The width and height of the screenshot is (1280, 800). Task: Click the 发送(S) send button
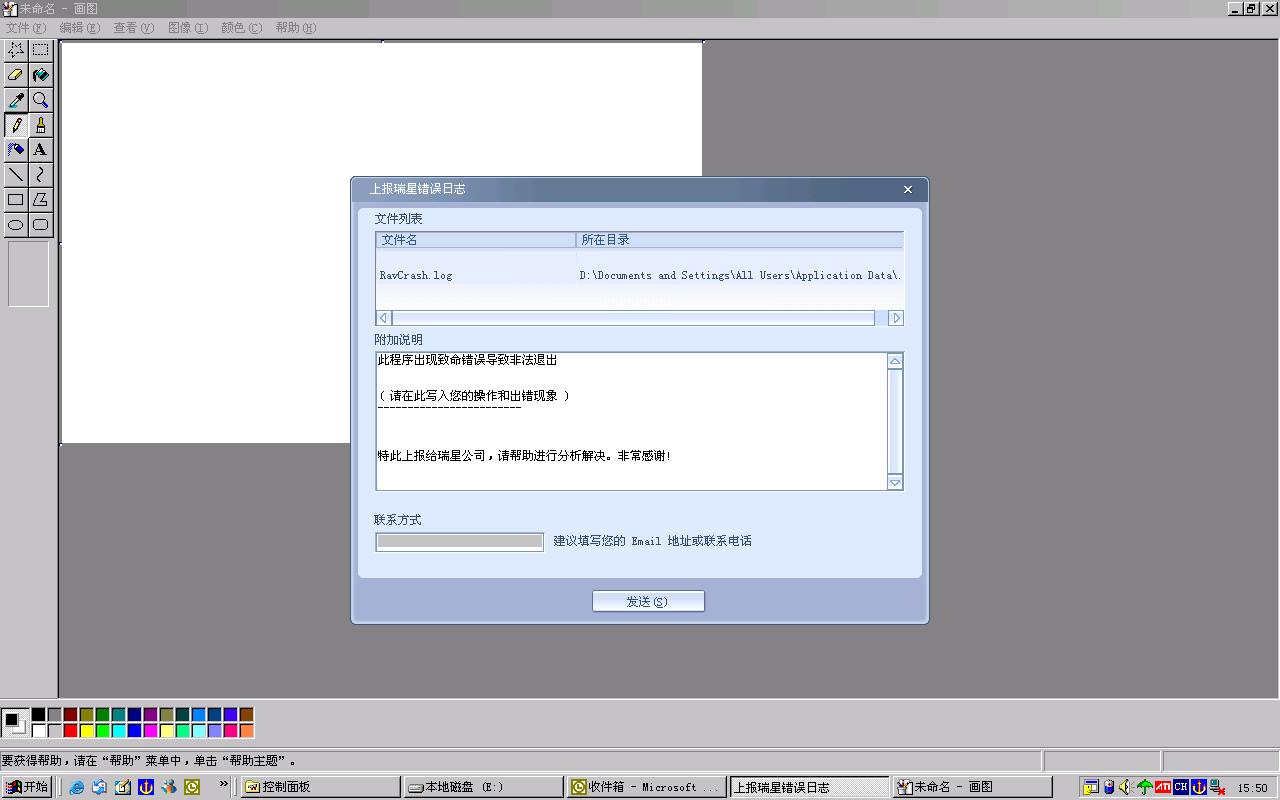click(648, 601)
